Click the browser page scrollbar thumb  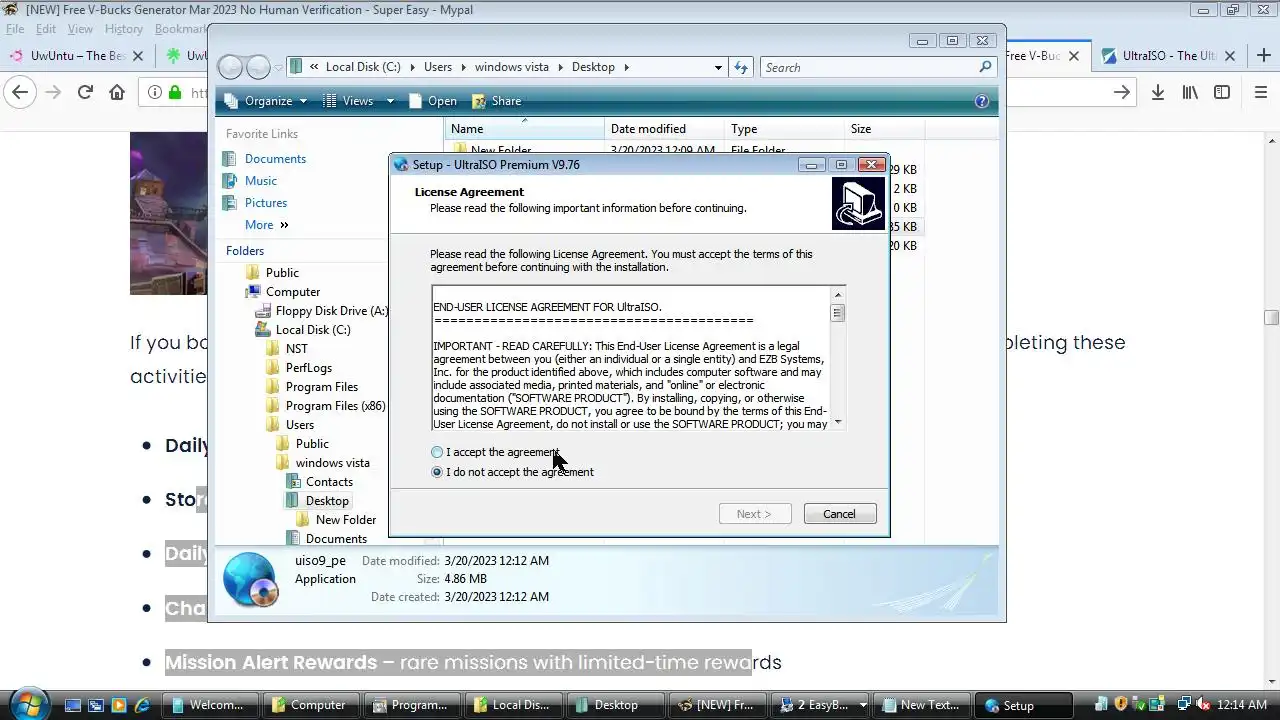[1271, 318]
